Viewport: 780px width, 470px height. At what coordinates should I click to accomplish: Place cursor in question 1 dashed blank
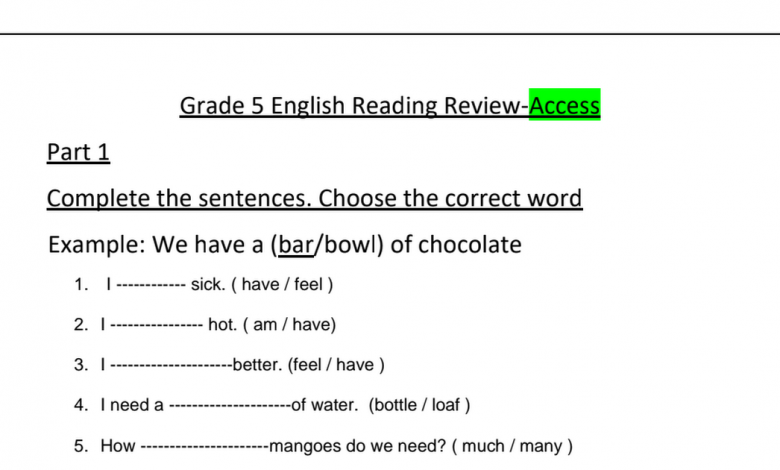[x=151, y=285]
